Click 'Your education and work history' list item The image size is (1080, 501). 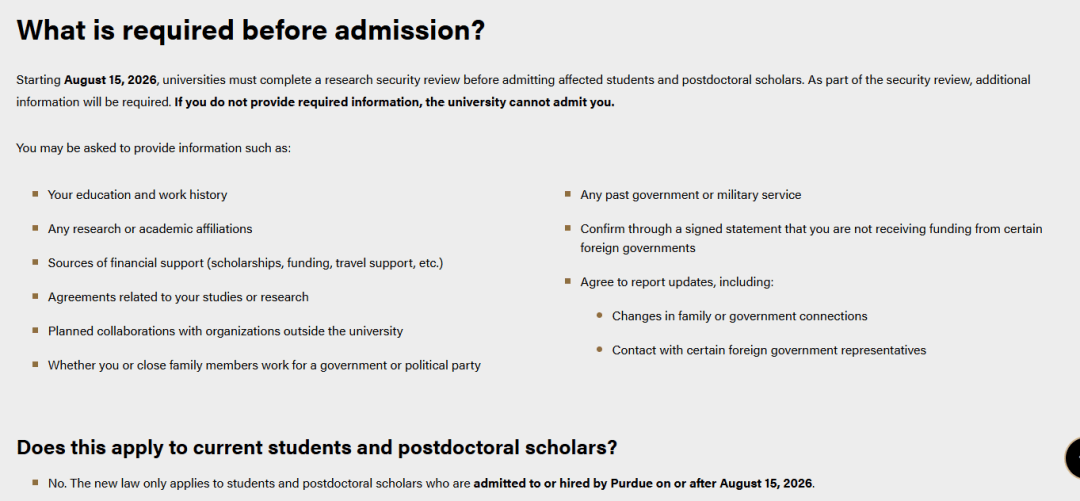[137, 195]
